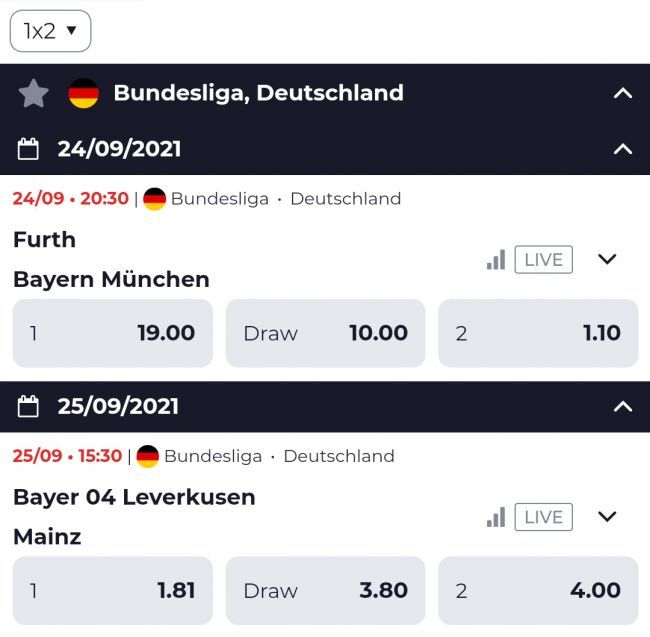Favorite the Bundesliga league with star icon
Screen dimensions: 650x637
pos(33,93)
